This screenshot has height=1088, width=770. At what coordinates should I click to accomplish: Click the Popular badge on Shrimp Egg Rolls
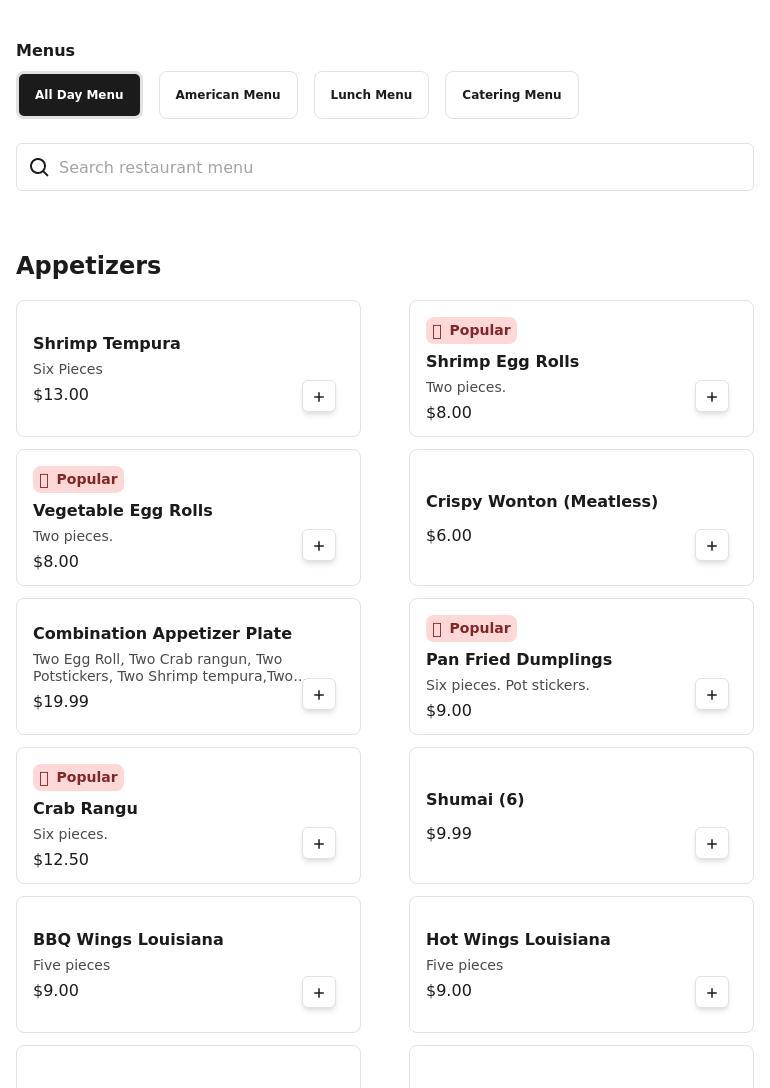pos(471,330)
